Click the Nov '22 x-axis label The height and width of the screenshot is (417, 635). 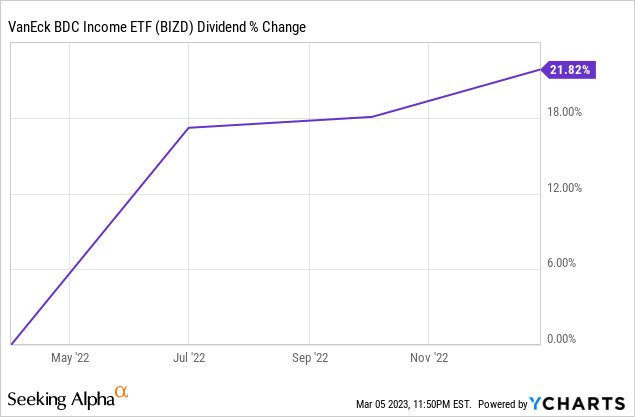click(429, 356)
